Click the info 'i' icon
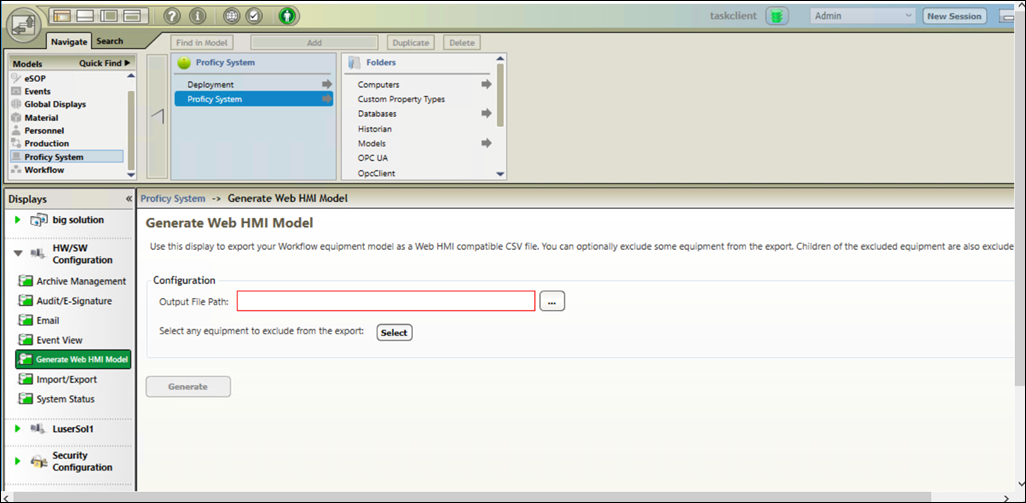Viewport: 1026px width, 503px height. [198, 16]
